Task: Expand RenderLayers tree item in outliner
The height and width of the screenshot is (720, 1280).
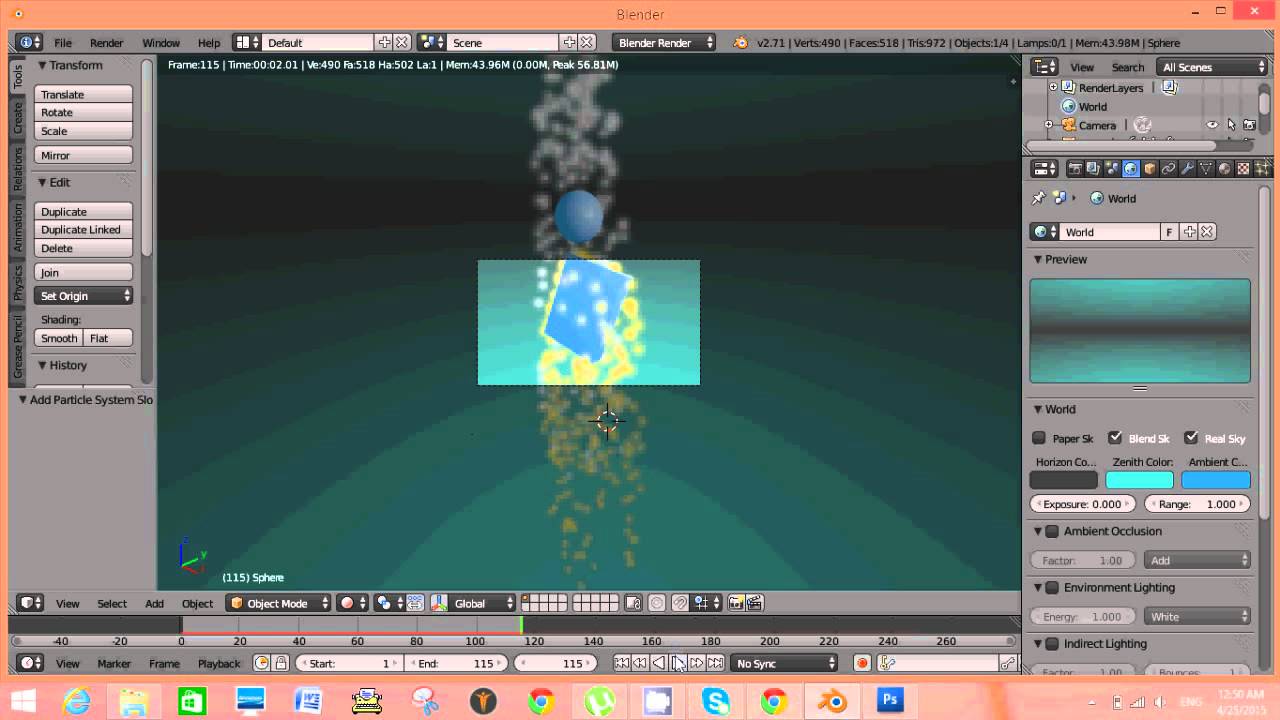Action: pyautogui.click(x=1052, y=87)
